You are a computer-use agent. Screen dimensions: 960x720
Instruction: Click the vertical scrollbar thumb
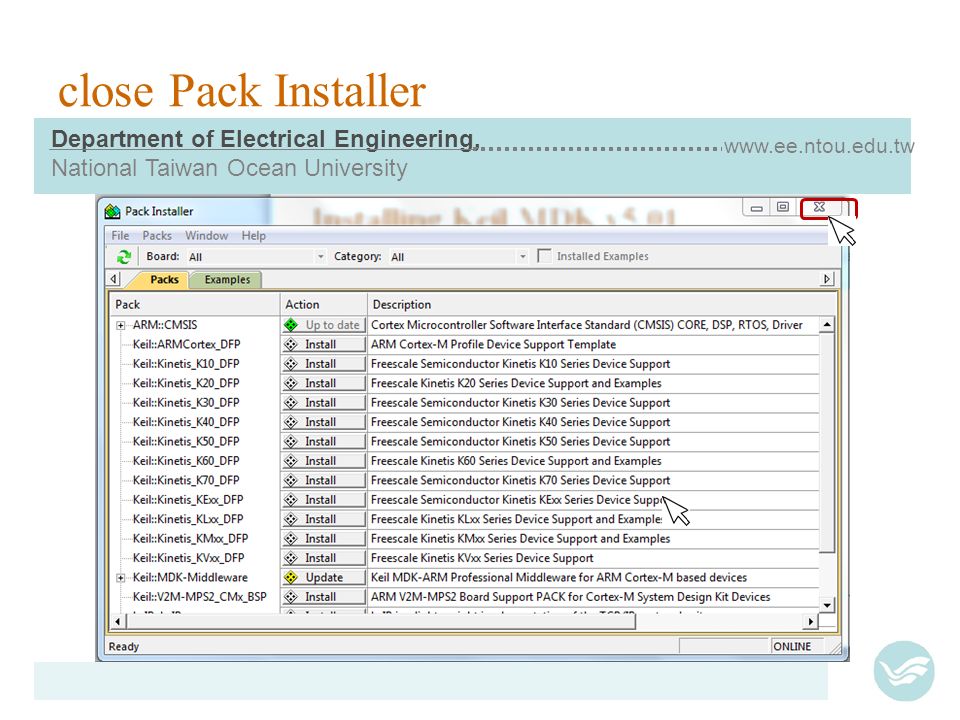pyautogui.click(x=827, y=442)
